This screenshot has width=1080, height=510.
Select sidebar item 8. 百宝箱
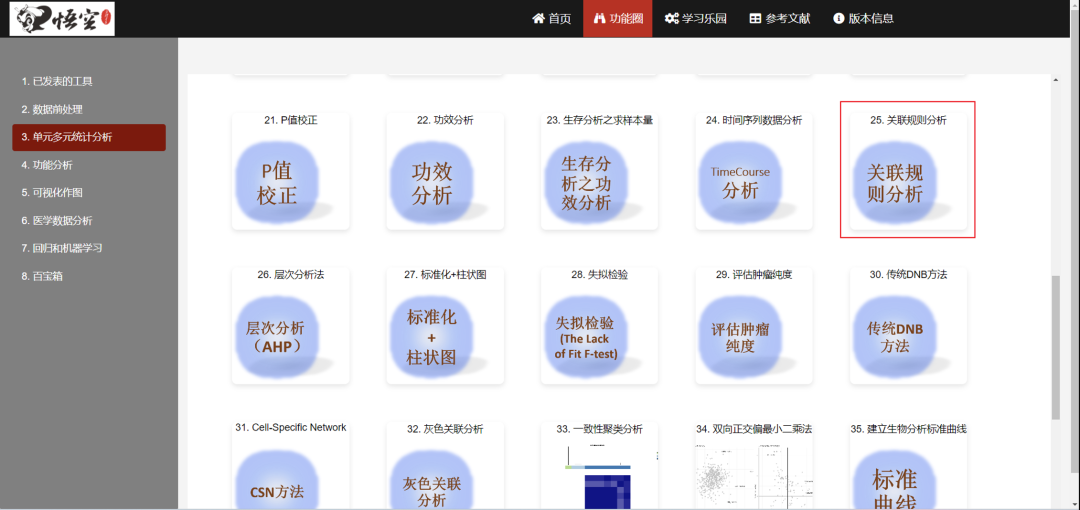click(x=89, y=276)
